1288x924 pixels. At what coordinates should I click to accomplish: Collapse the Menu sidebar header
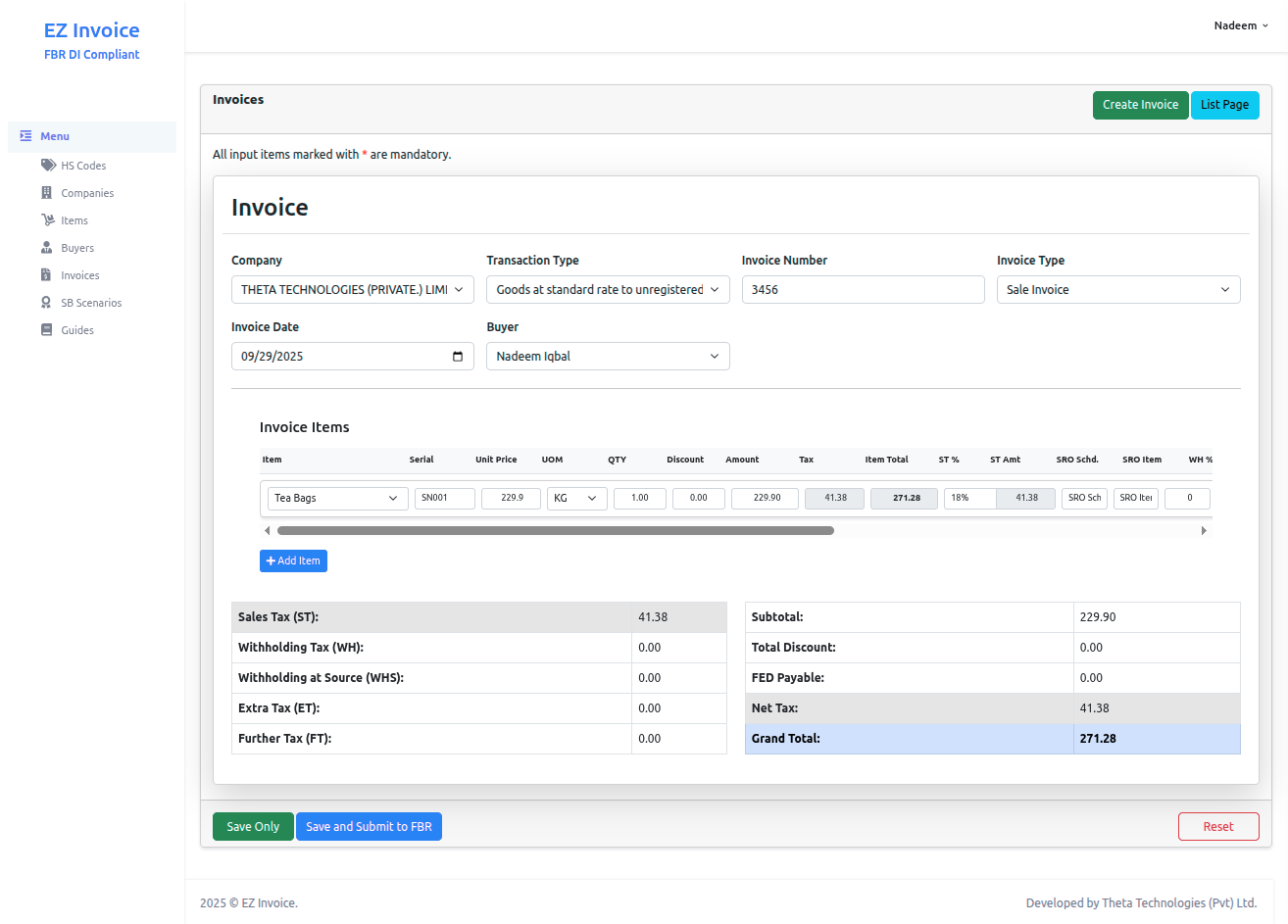(92, 136)
